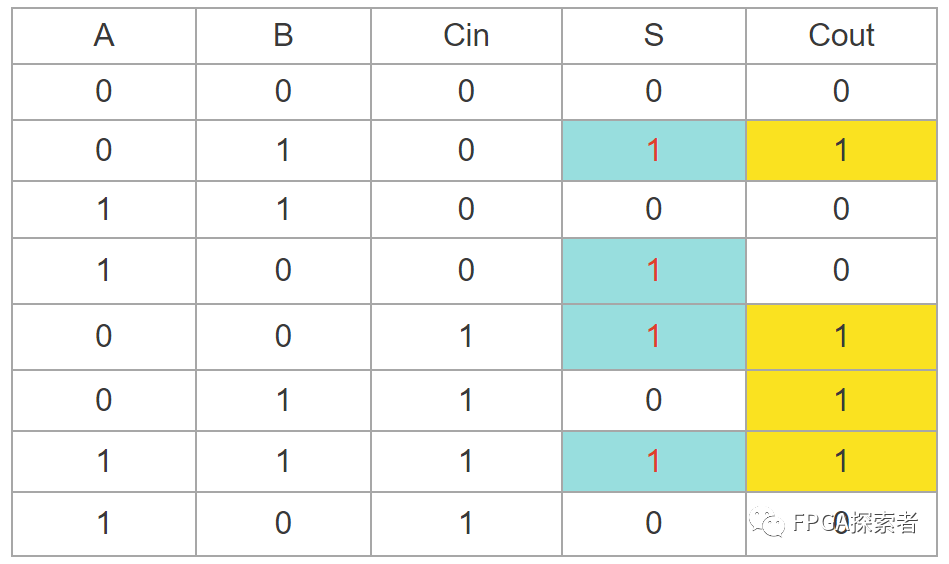The width and height of the screenshot is (949, 564).
Task: Click yellow Cout cell for A=0, B=1, Cin=1
Action: pyautogui.click(x=841, y=401)
